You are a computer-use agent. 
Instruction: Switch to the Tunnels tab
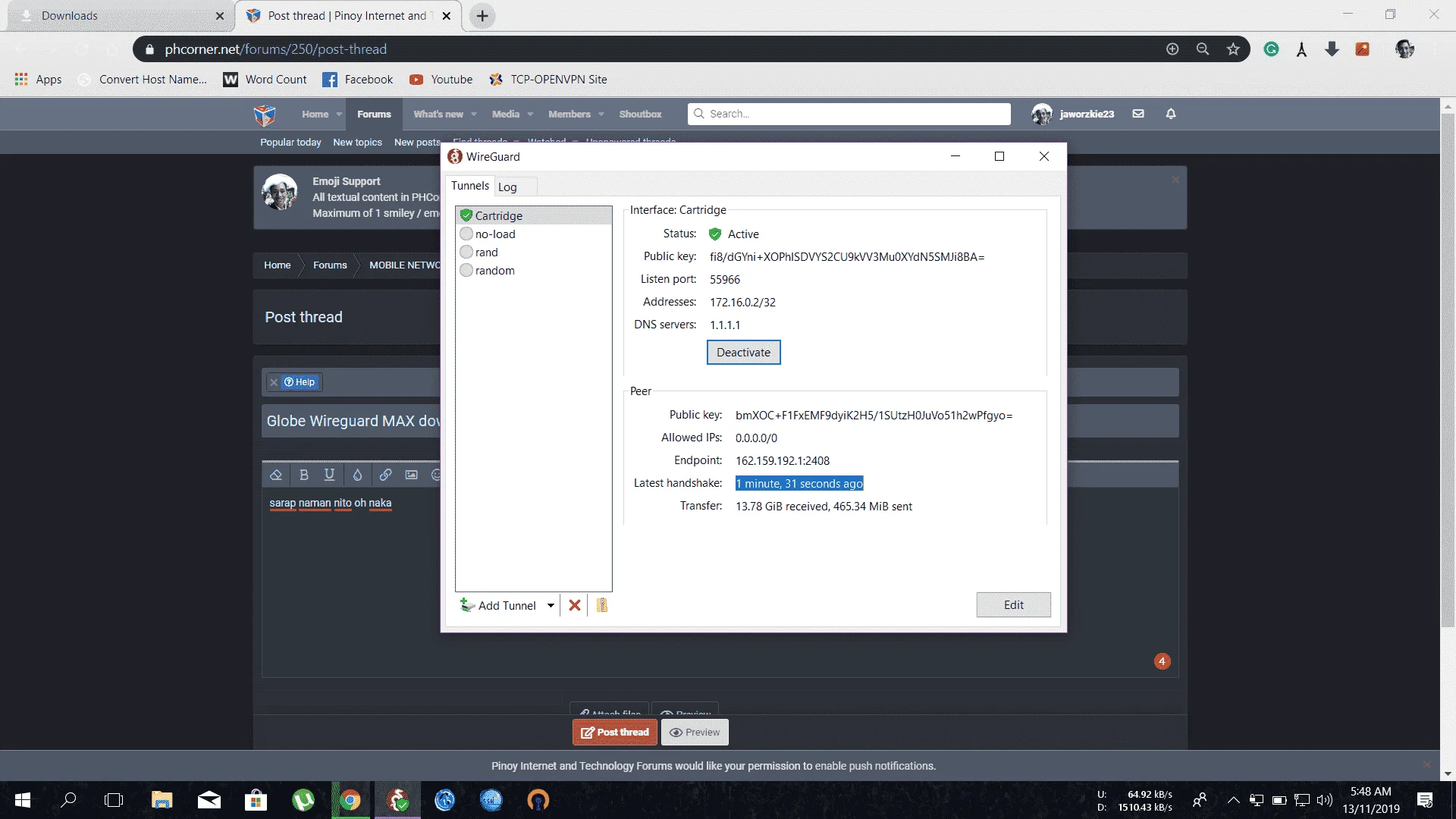click(x=470, y=186)
